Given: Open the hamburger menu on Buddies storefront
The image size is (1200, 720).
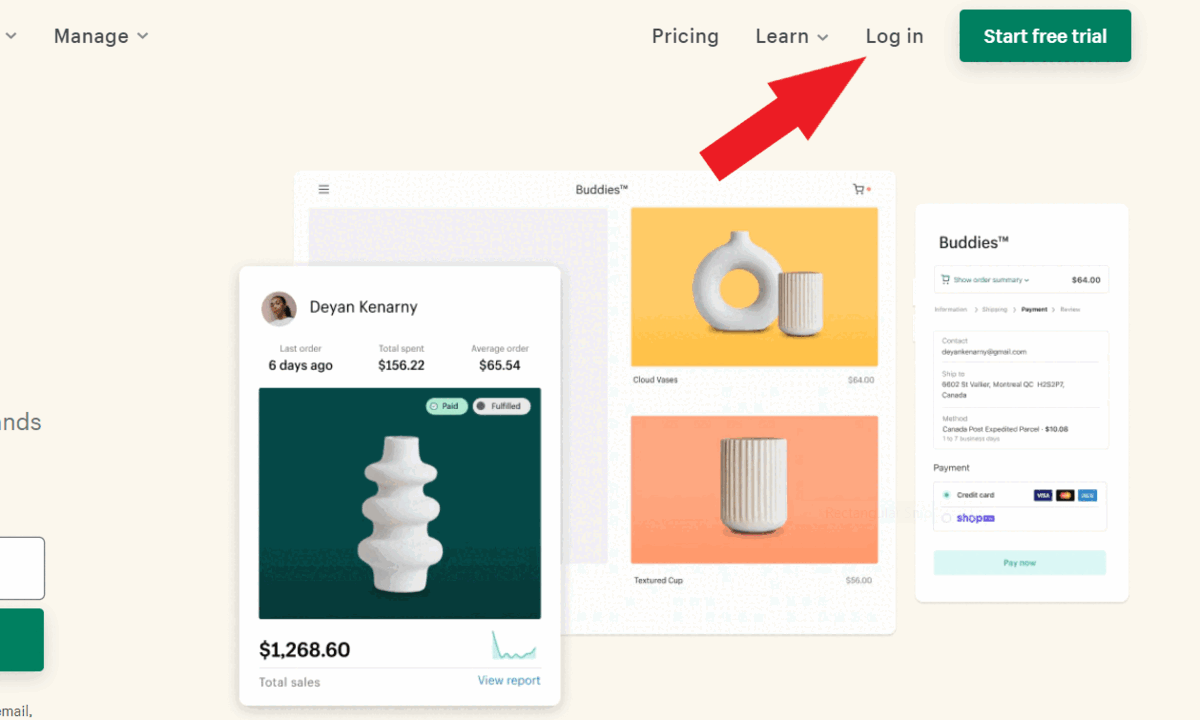Looking at the screenshot, I should [323, 188].
